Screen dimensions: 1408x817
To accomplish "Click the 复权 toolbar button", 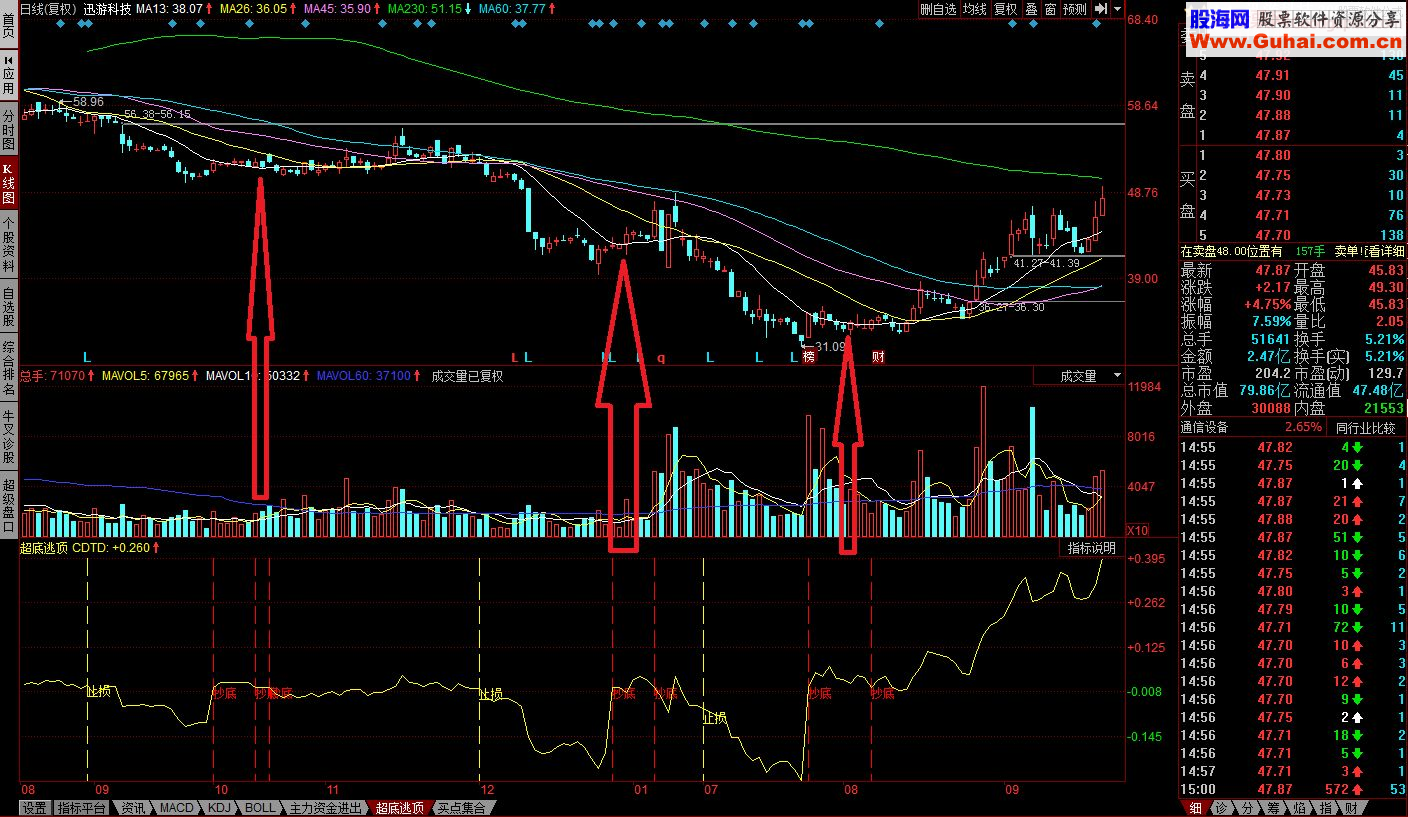I will coord(1005,9).
